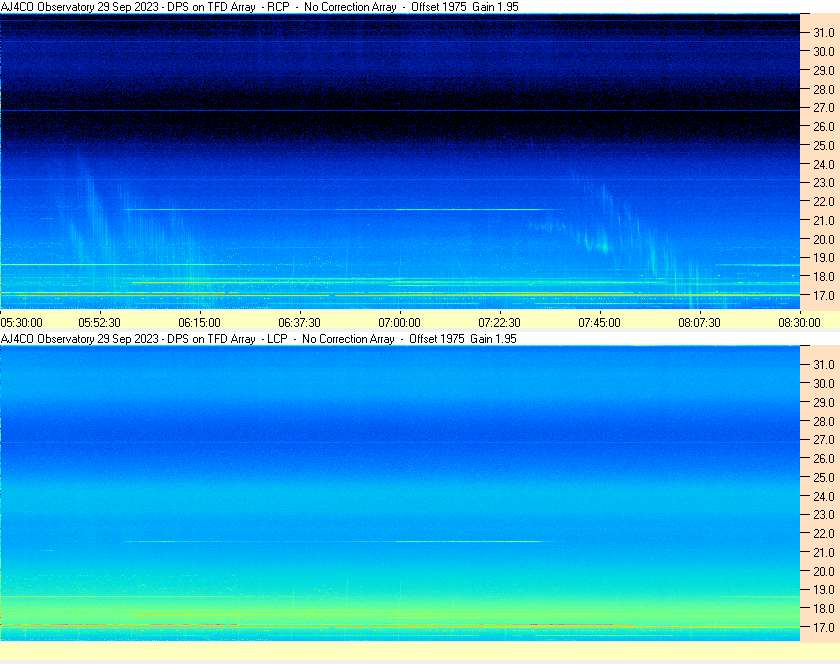Select 27.0 frequency label in RCP panel

click(x=823, y=108)
